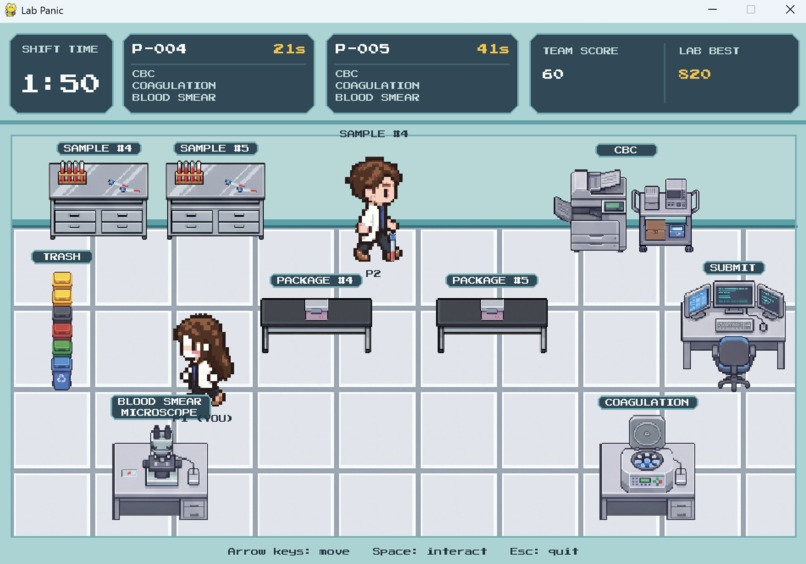806x564 pixels.
Task: Click the CBC station label
Action: [626, 150]
